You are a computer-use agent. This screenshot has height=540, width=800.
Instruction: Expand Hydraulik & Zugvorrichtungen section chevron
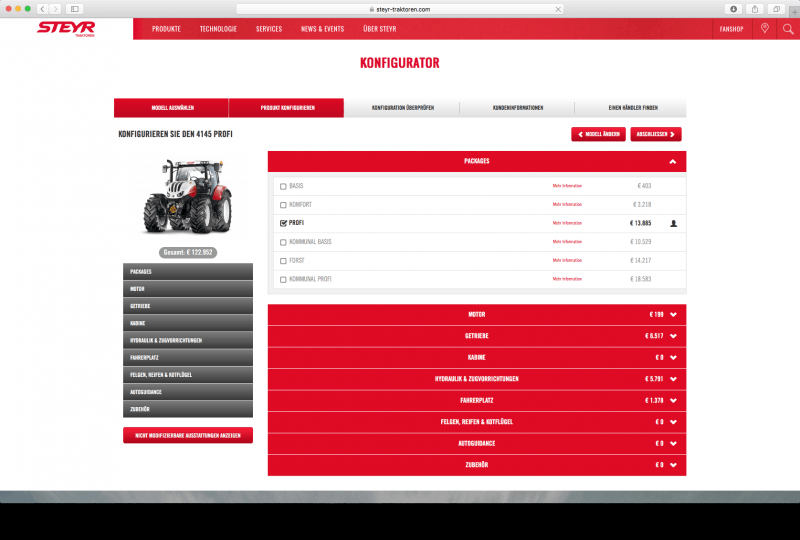click(x=673, y=379)
